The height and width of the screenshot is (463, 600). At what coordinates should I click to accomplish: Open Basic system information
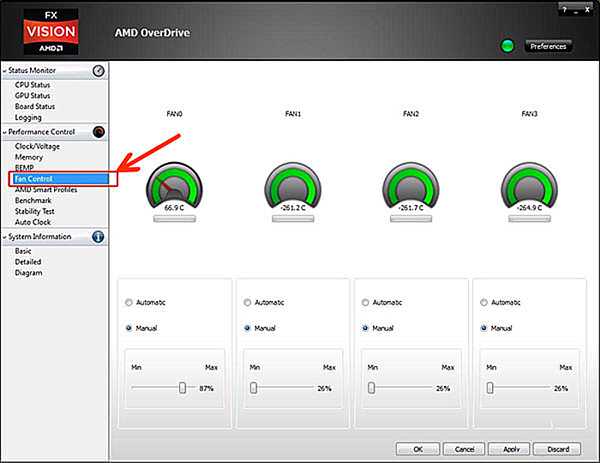23,251
